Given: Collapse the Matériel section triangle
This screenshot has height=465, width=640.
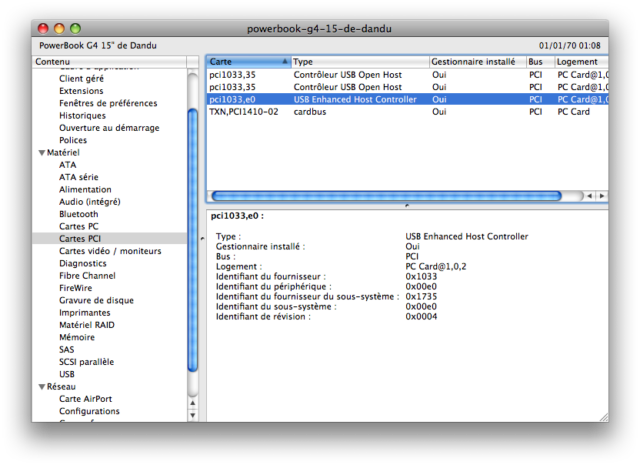Looking at the screenshot, I should point(42,153).
